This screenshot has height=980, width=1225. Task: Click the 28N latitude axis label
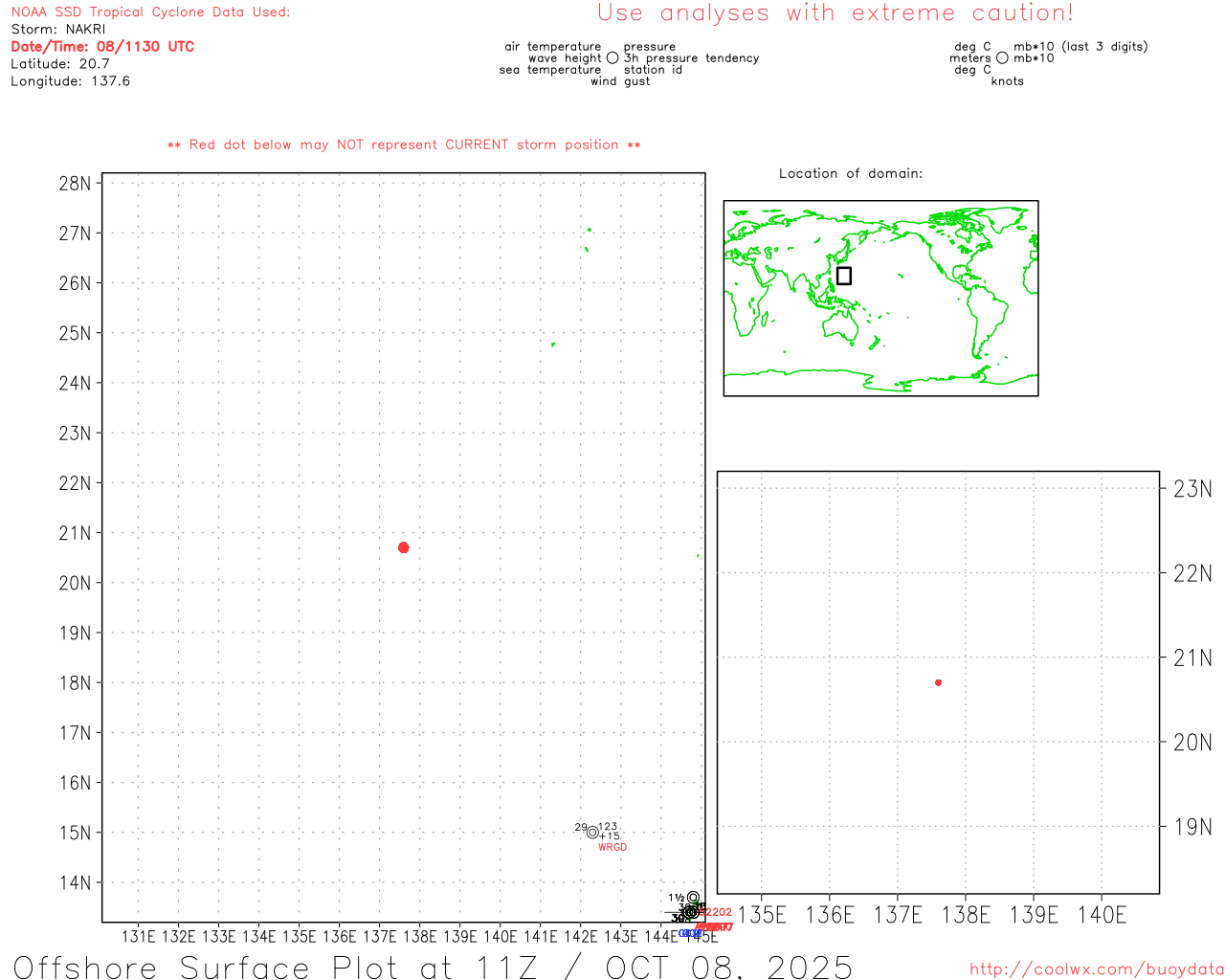(x=75, y=184)
